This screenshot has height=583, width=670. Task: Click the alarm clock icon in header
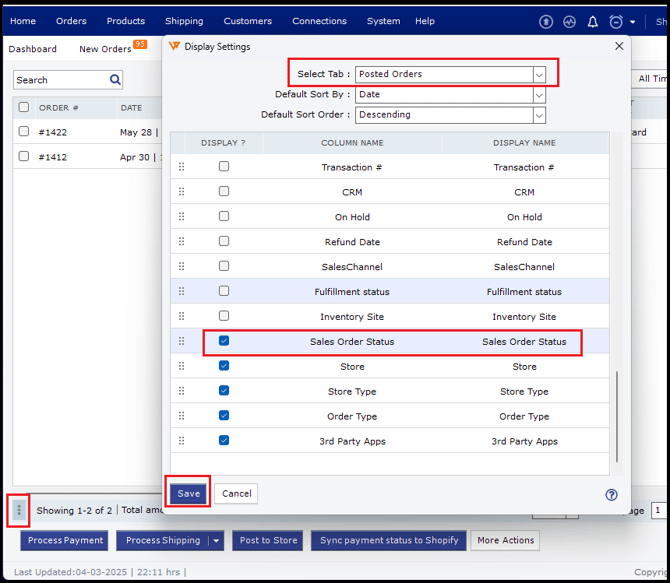(616, 21)
